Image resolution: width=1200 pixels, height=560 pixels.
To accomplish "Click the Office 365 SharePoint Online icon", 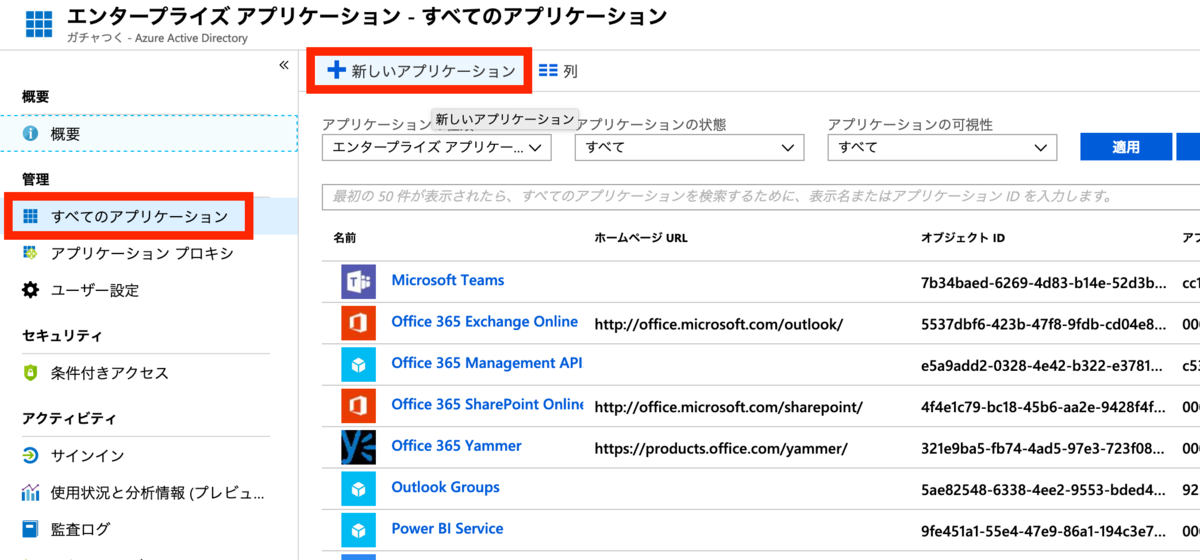I will (357, 407).
